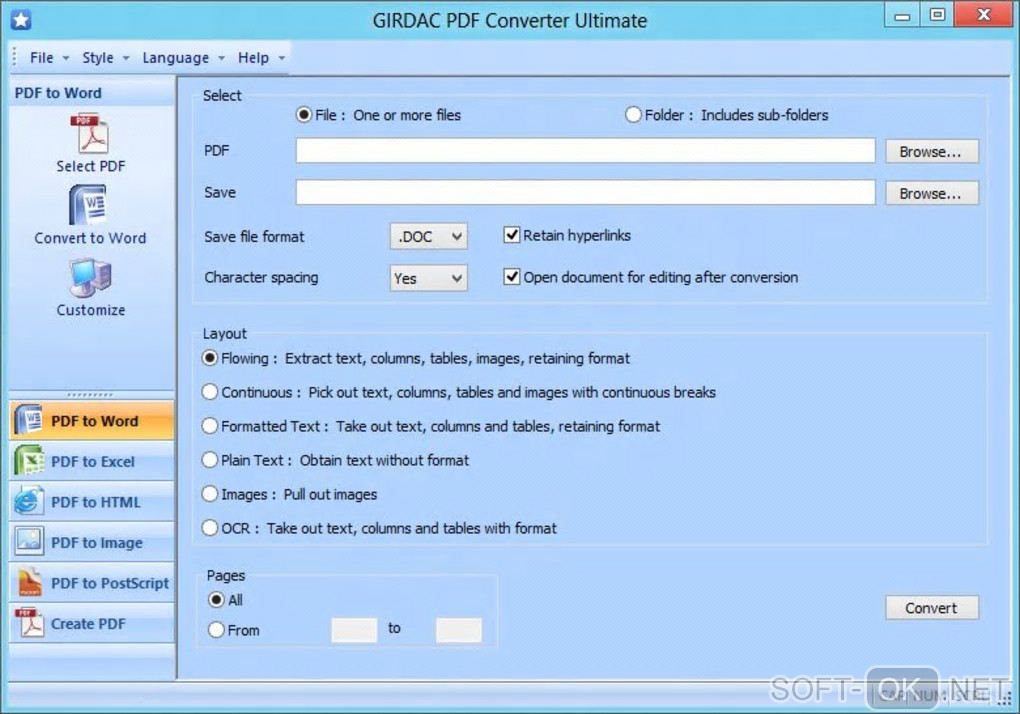
Task: Click Browse next to the PDF field
Action: [x=931, y=152]
